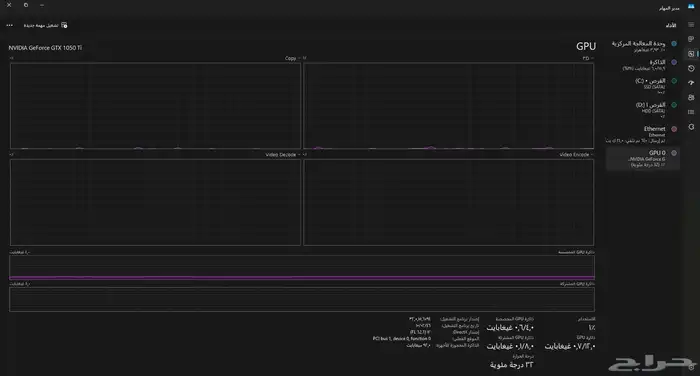This screenshot has width=700, height=376.
Task: Select the CPU item in performance list
Action: (x=643, y=46)
